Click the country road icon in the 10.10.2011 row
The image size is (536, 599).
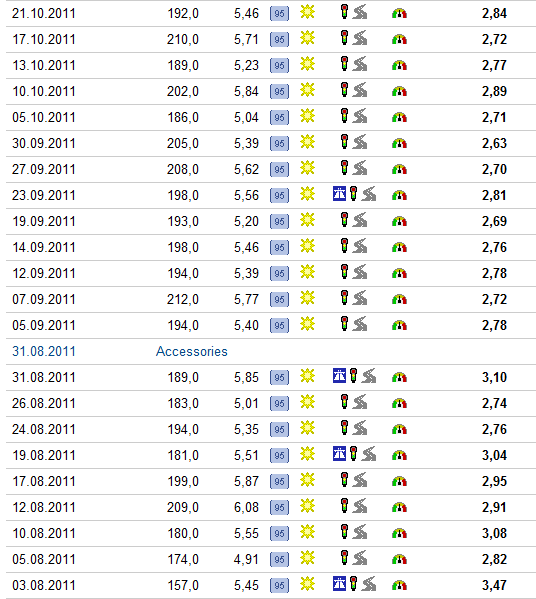pyautogui.click(x=359, y=90)
